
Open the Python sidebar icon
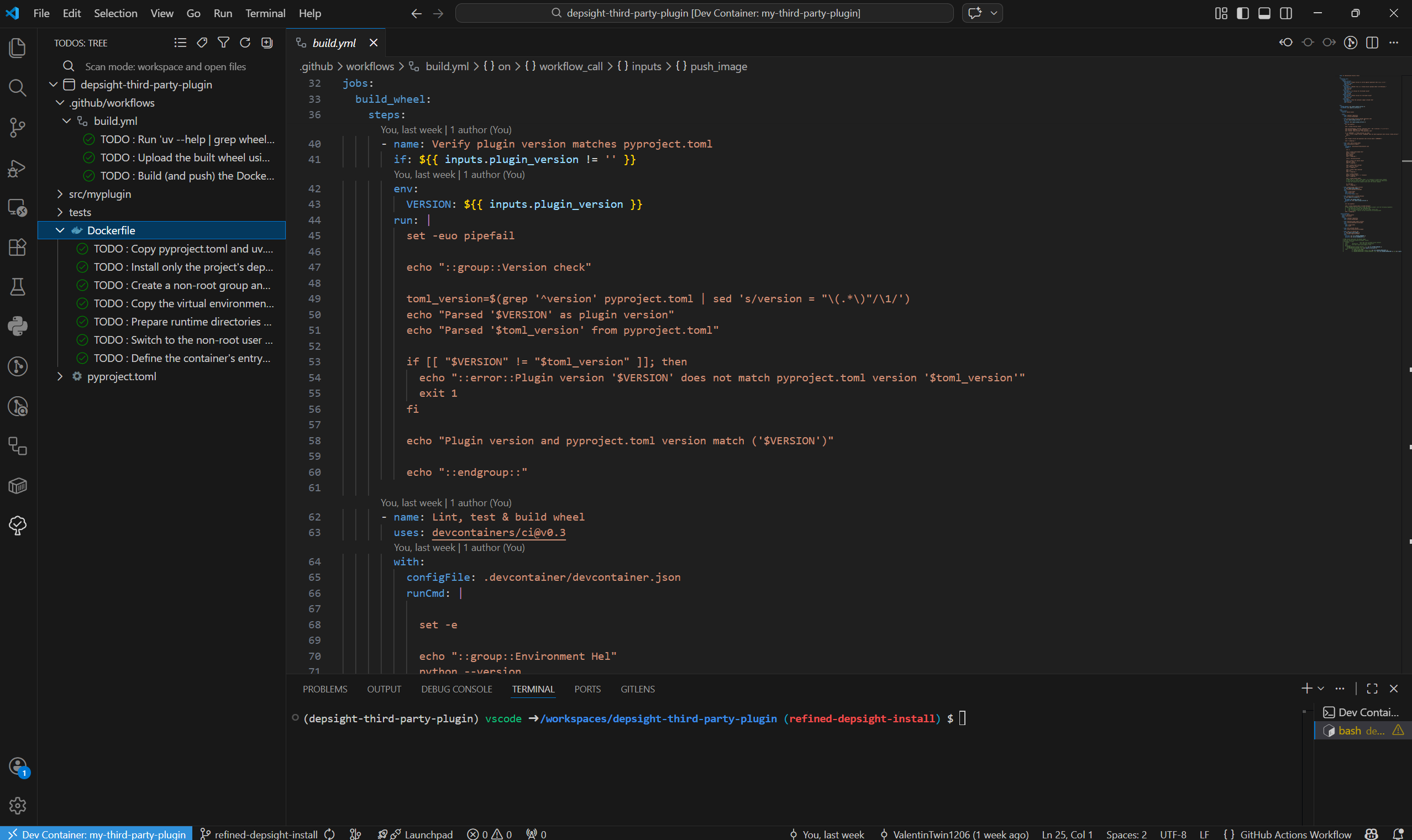[18, 326]
